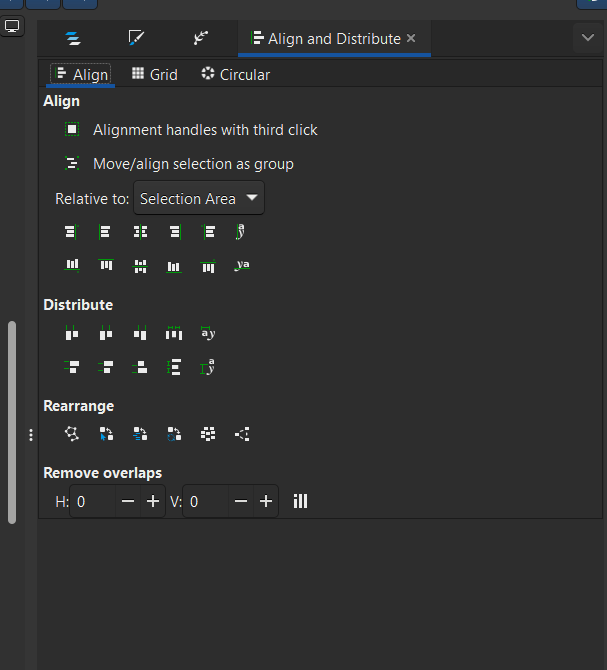The width and height of the screenshot is (607, 670).
Task: Click the exchange positions by selection order icon
Action: click(x=106, y=434)
